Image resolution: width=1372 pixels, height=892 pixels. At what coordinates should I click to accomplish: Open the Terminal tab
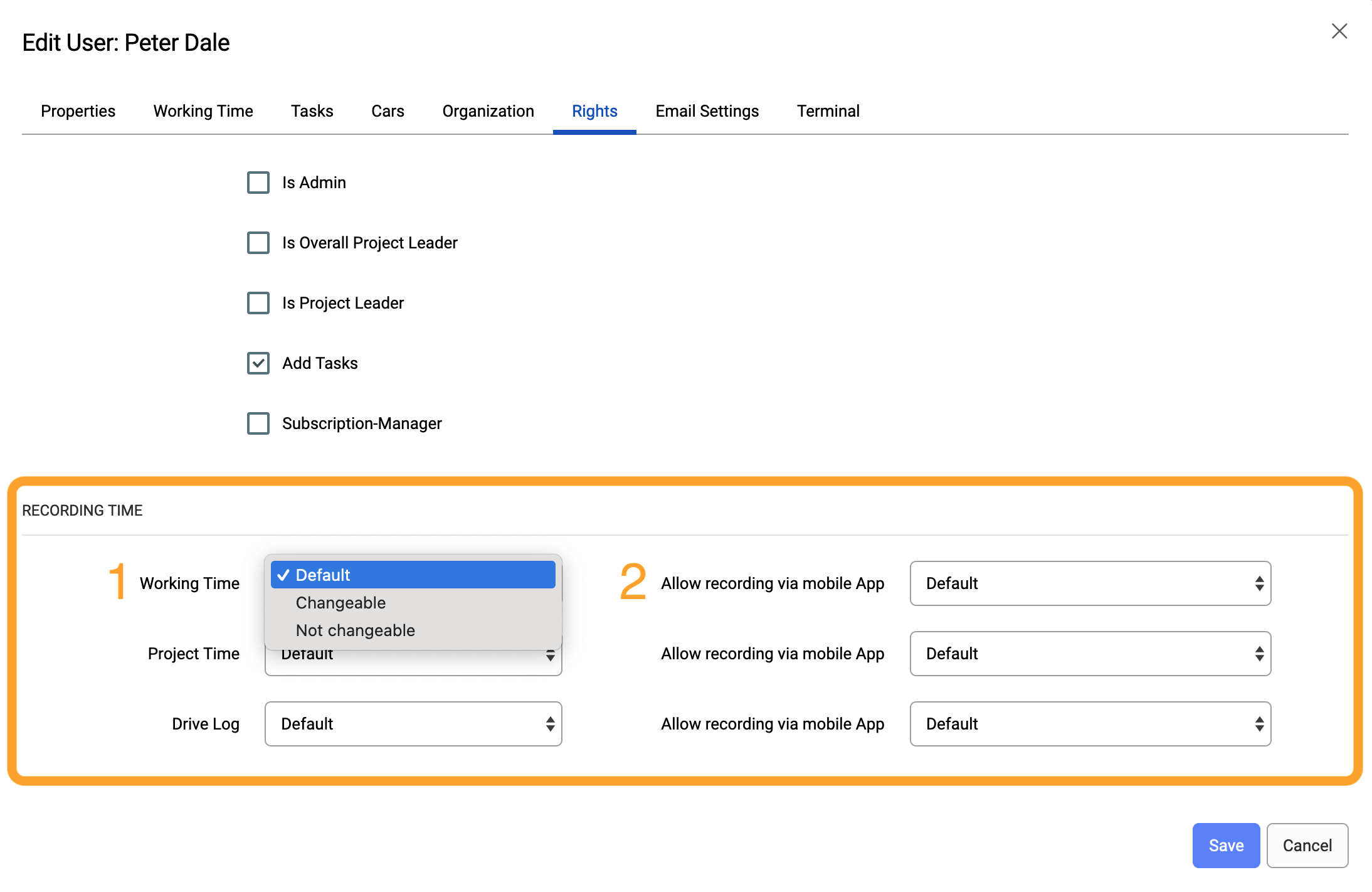[828, 111]
